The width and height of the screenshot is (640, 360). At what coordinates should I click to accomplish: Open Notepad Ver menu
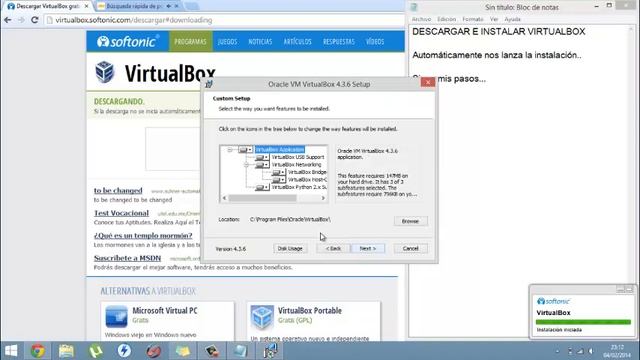(494, 19)
